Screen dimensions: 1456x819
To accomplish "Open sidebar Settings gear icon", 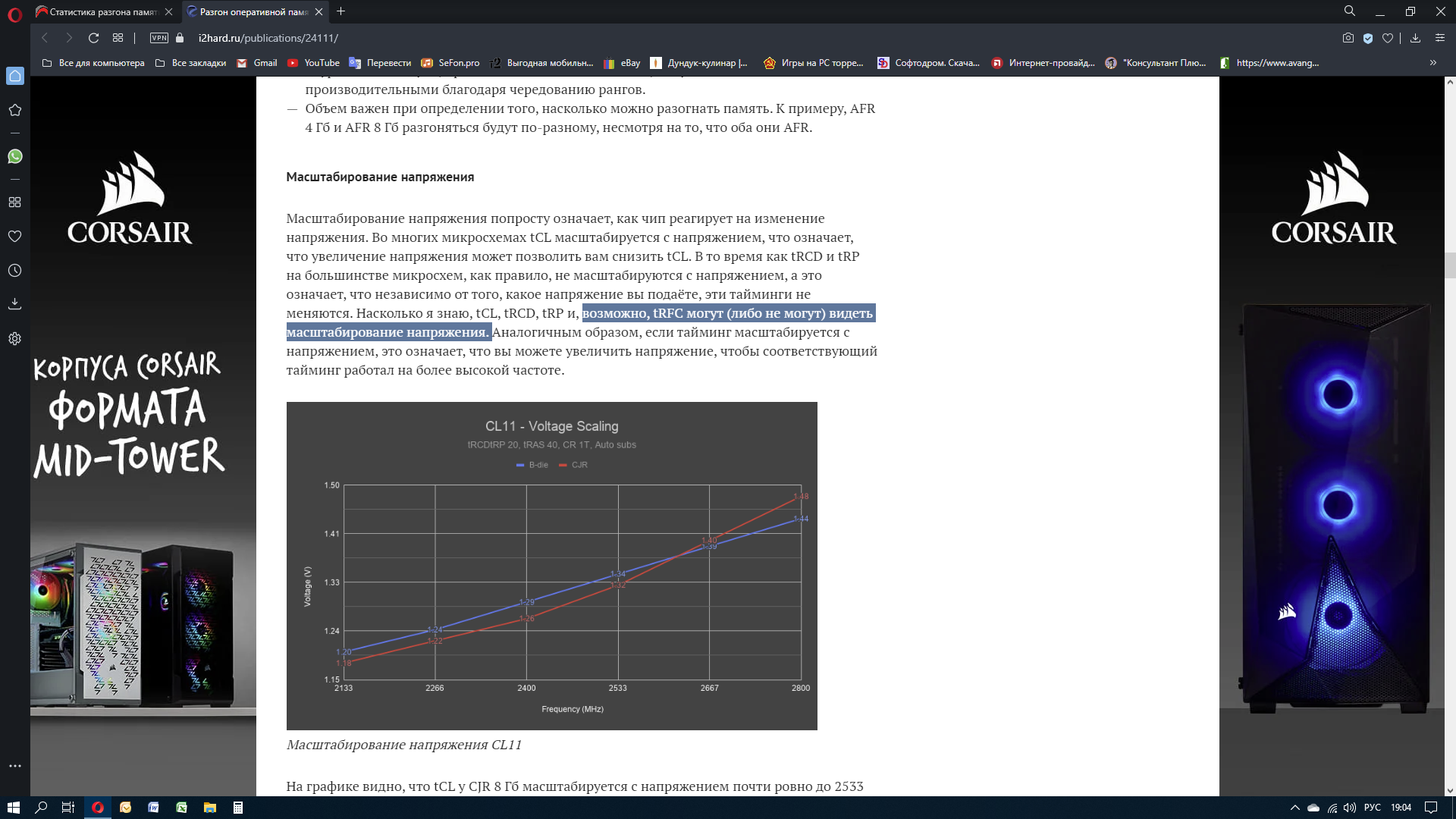I will pyautogui.click(x=14, y=339).
